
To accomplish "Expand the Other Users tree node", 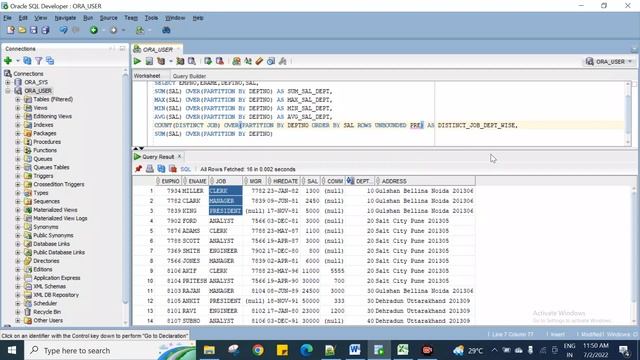I will tap(18, 321).
